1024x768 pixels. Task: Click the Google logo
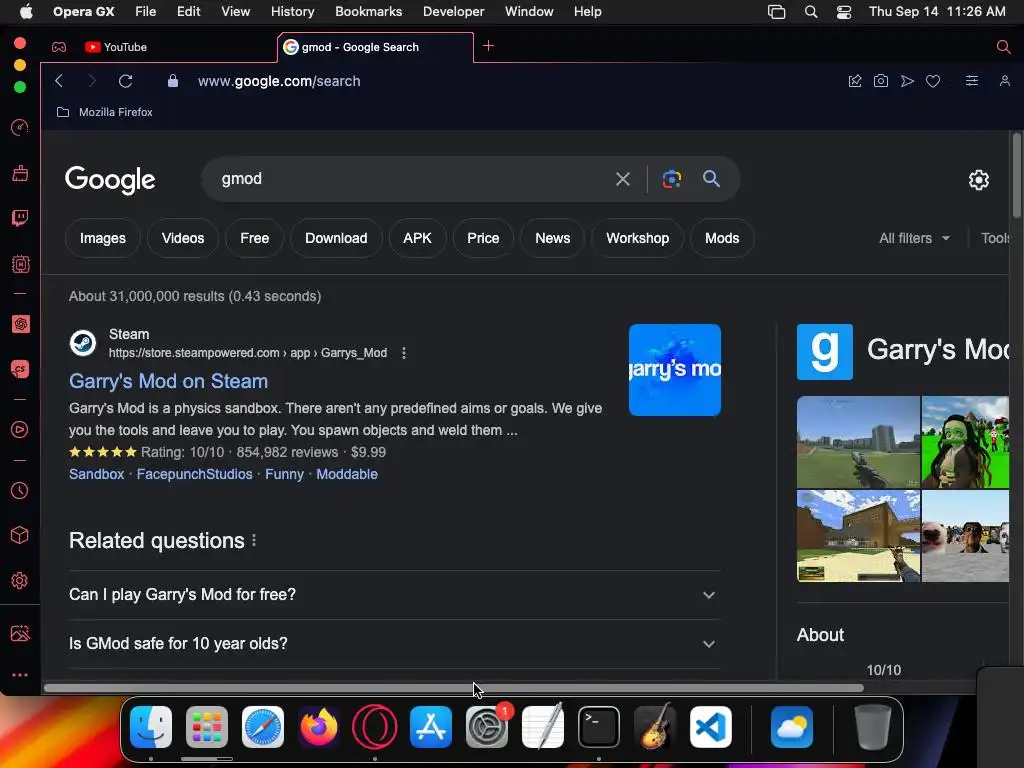pos(110,180)
